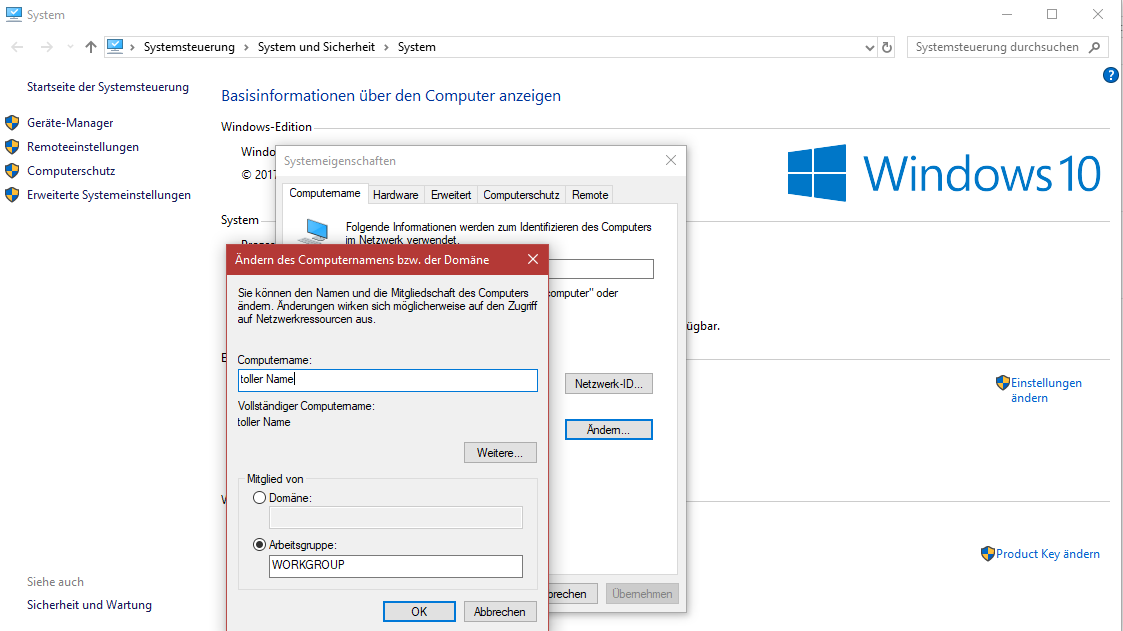Click the WORKGROUP text field
This screenshot has width=1123, height=631.
coord(396,566)
